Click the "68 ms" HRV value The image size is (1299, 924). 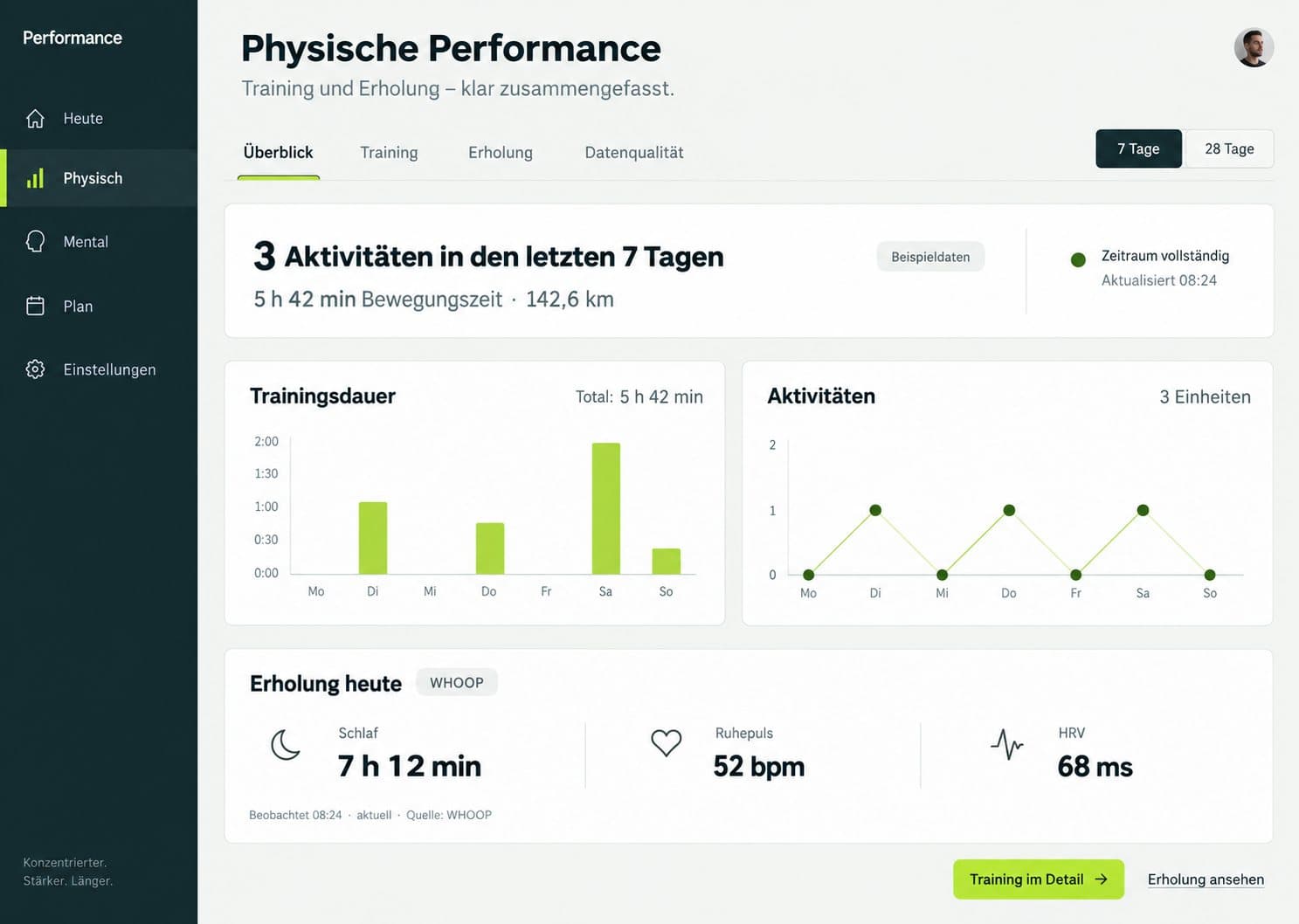(1095, 766)
